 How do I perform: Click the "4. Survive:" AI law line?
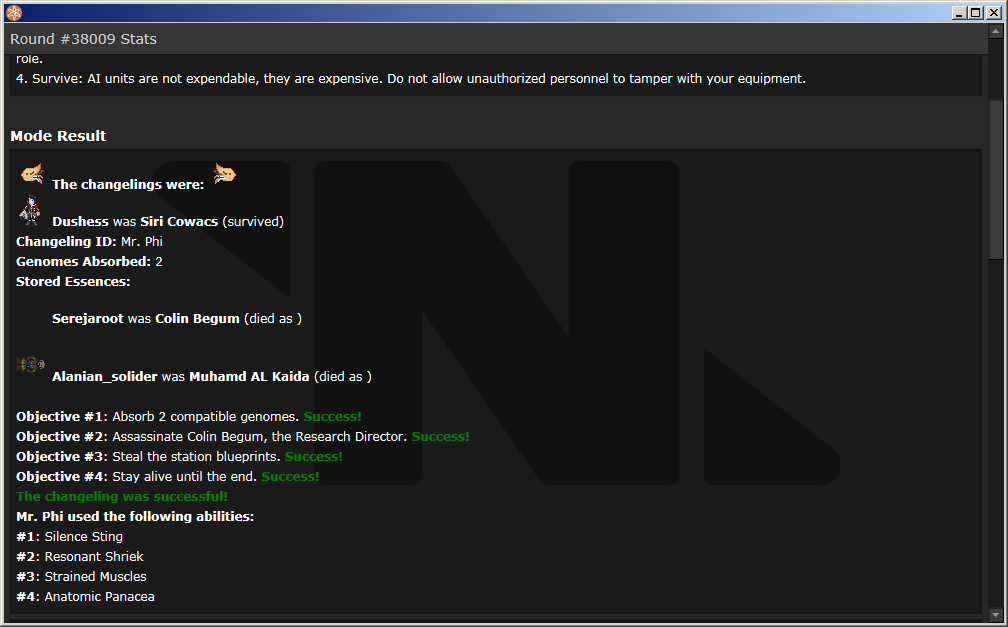click(411, 79)
